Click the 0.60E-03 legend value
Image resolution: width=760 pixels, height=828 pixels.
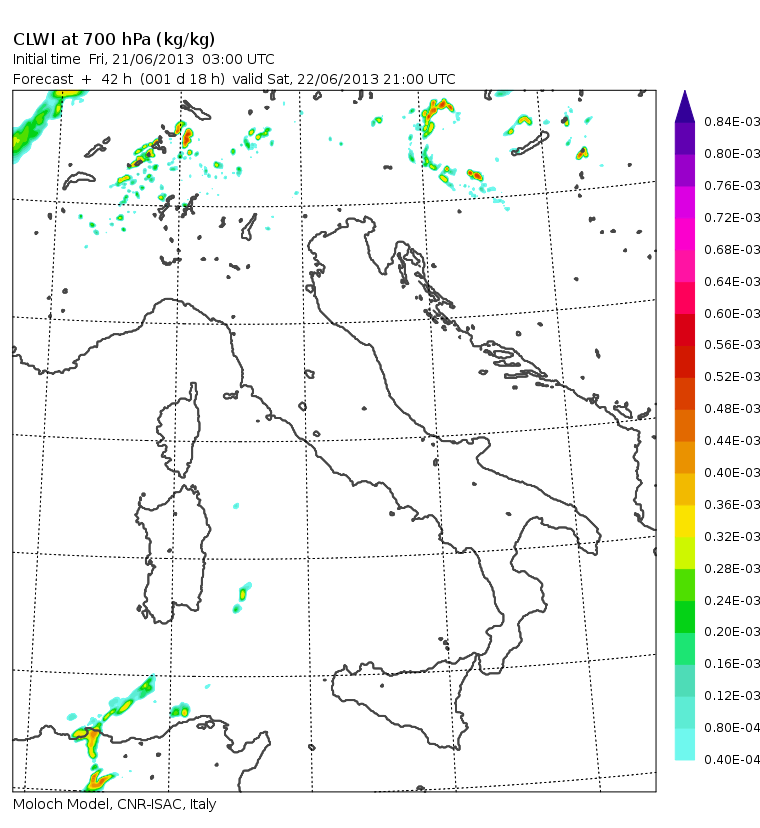732,314
